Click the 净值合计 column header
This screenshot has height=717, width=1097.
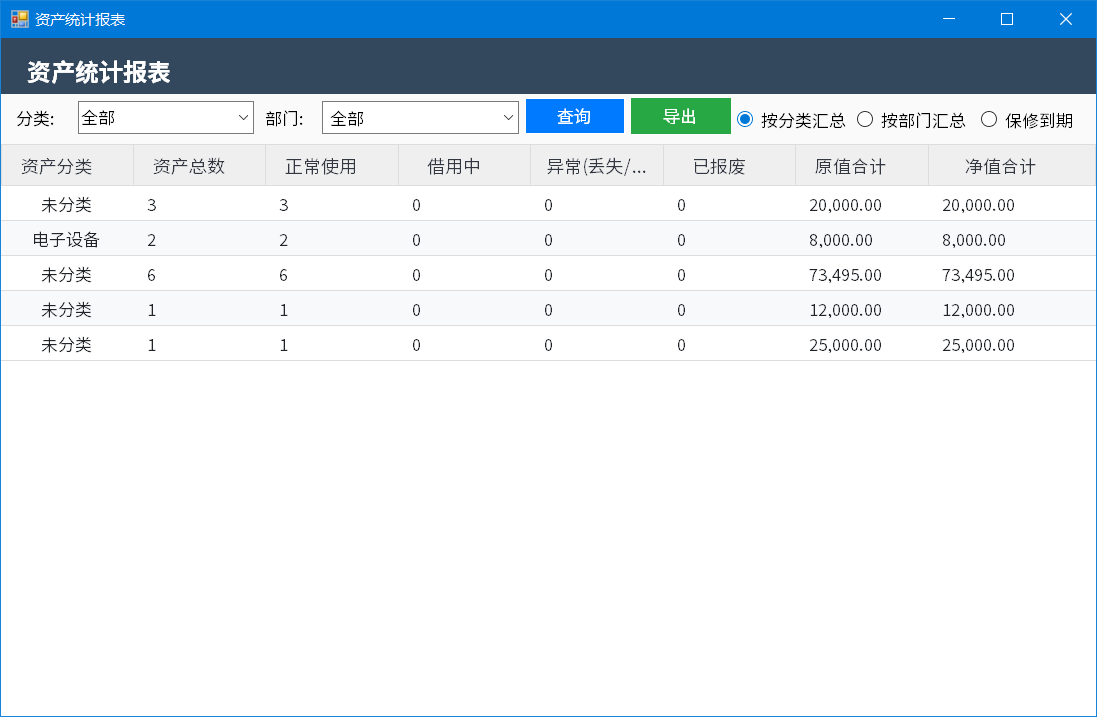click(x=1012, y=166)
